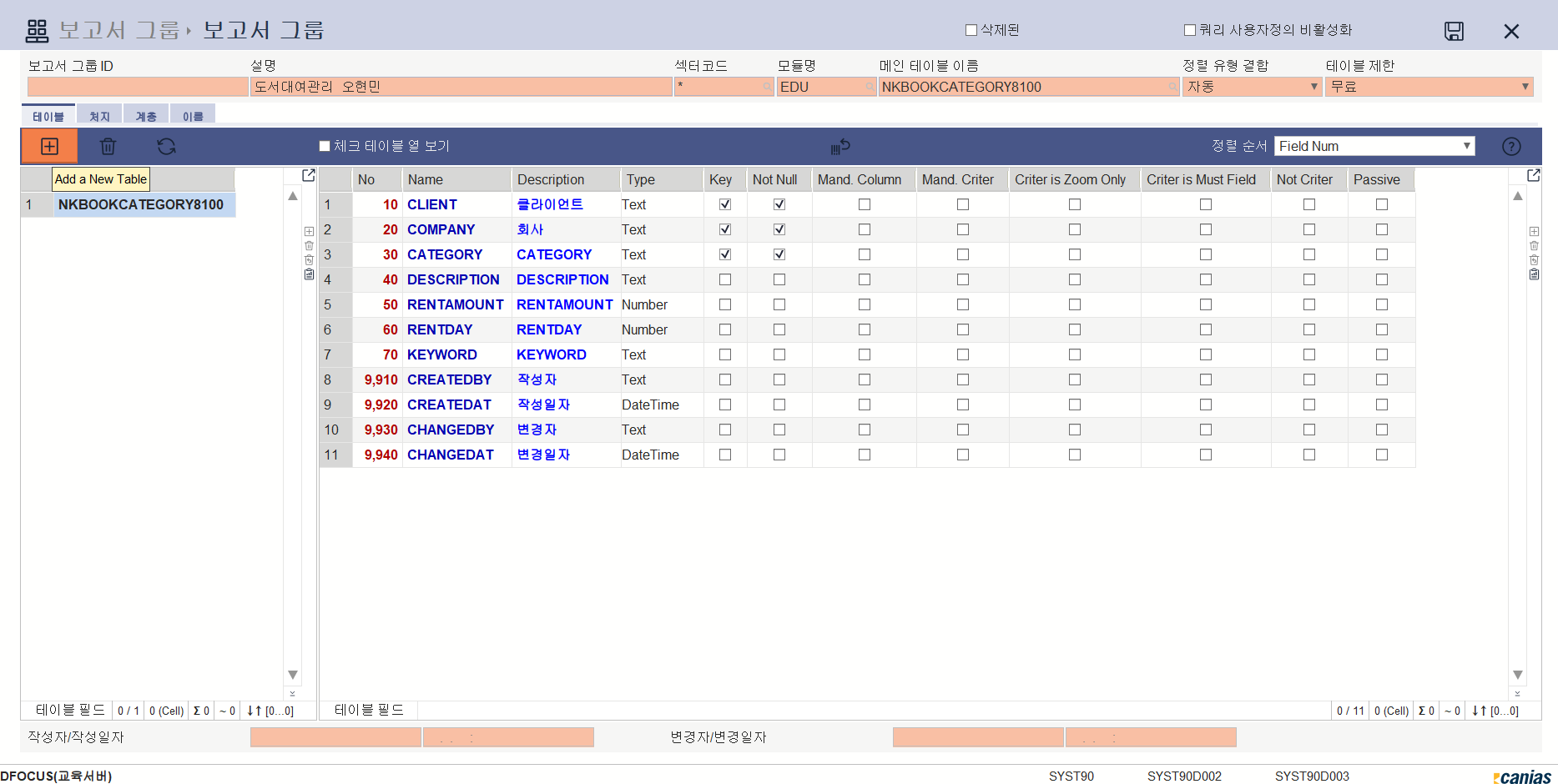Switch to the 이름 tab

coord(193,115)
